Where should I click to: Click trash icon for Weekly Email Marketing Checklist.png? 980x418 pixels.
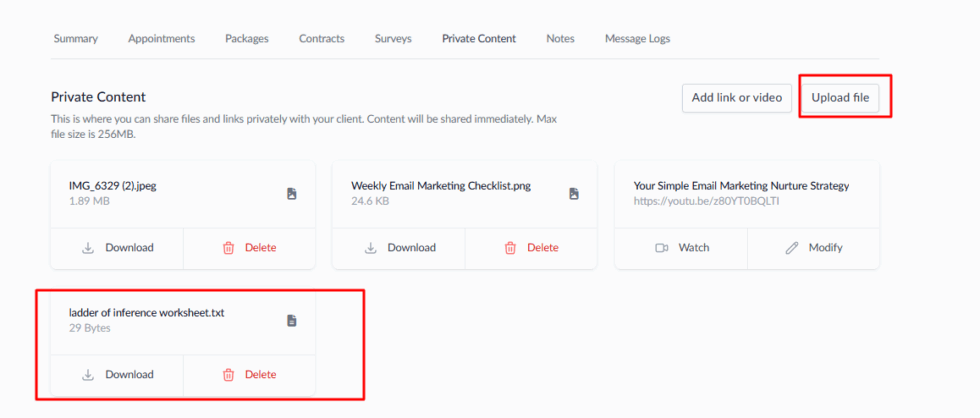click(x=510, y=248)
